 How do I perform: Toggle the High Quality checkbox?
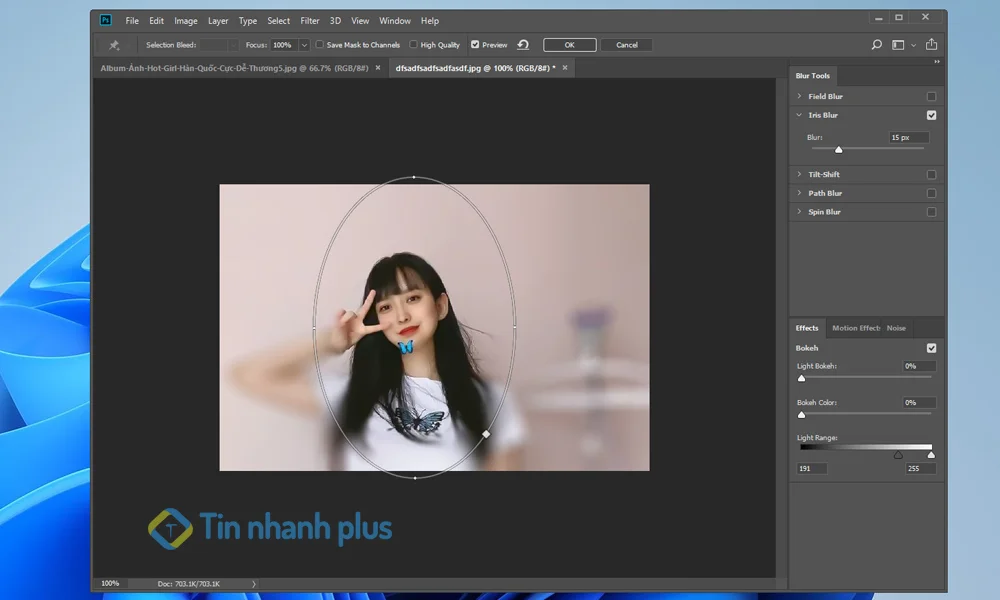coord(412,45)
